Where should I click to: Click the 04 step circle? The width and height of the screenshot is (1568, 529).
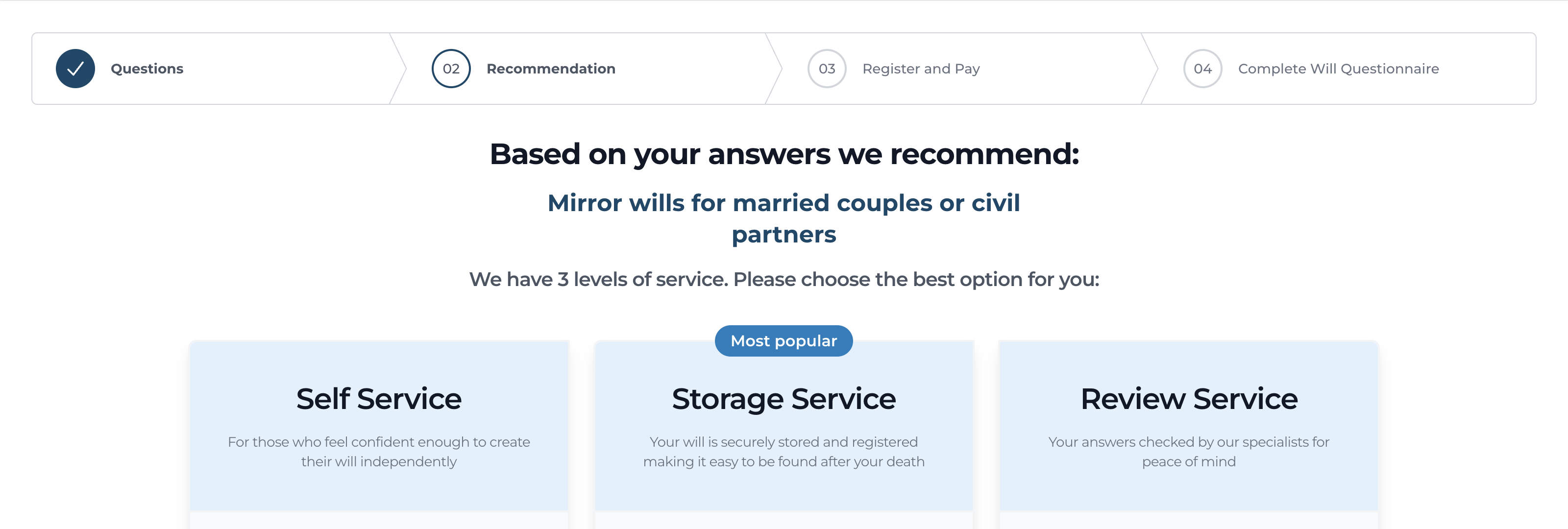tap(1202, 69)
